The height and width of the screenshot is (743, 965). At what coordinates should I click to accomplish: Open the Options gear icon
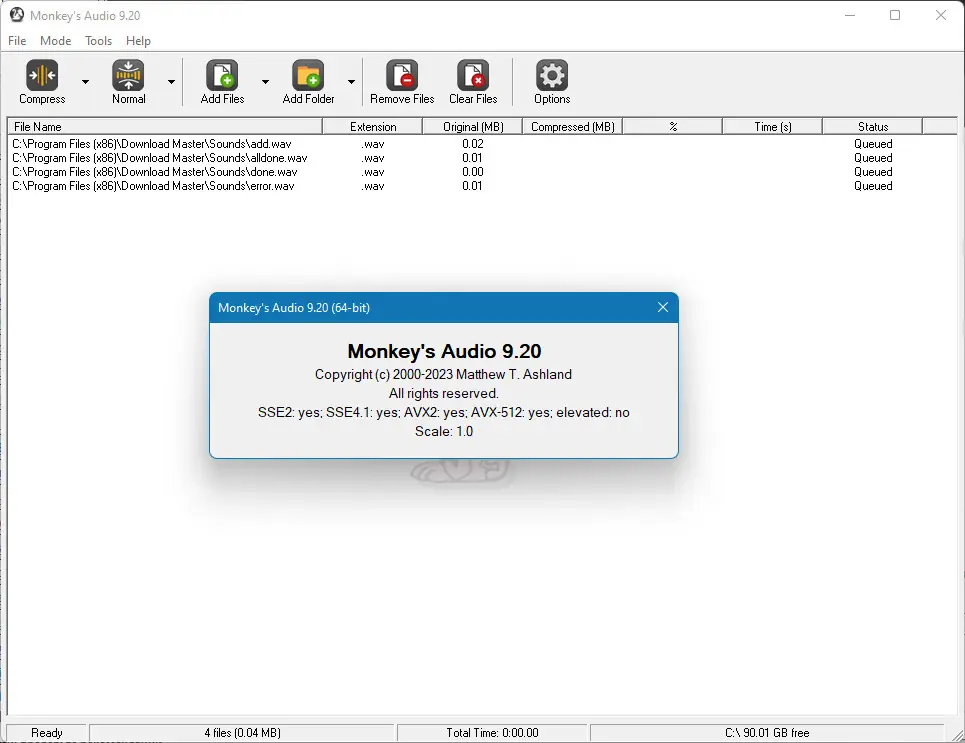[x=552, y=75]
